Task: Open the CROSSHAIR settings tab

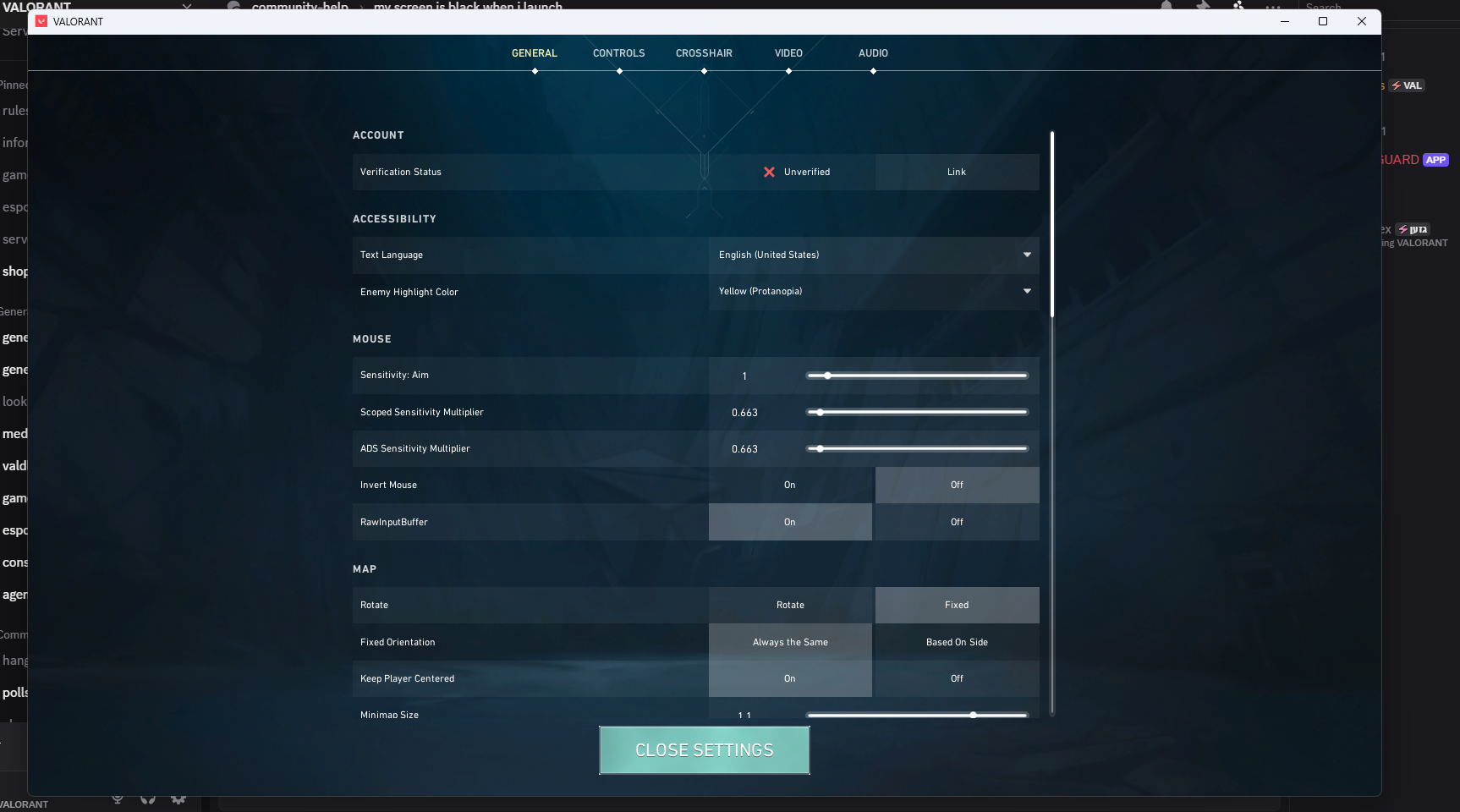Action: click(704, 53)
